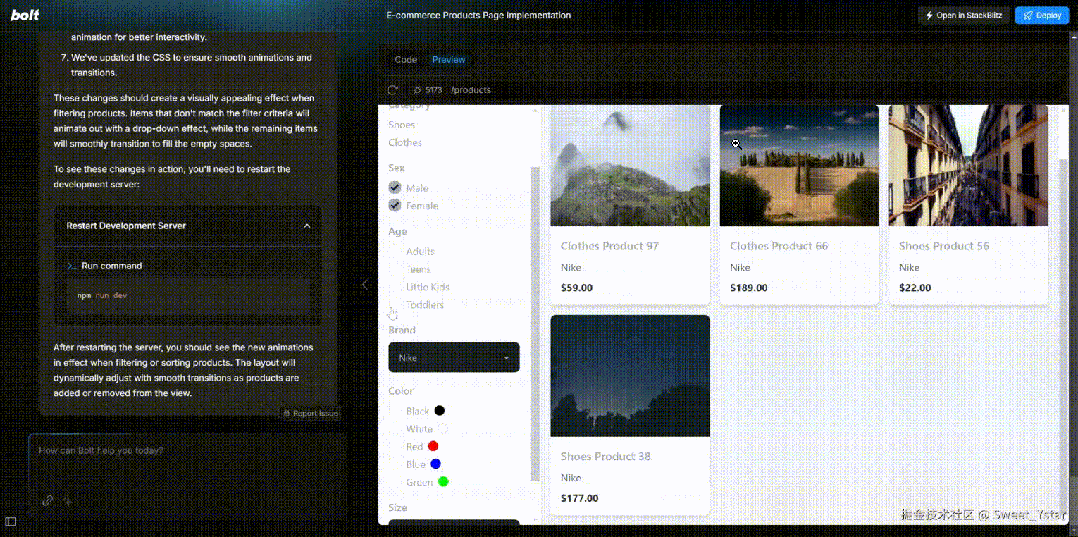The width and height of the screenshot is (1078, 537).
Task: Uncheck the Female checkbox
Action: click(x=395, y=205)
